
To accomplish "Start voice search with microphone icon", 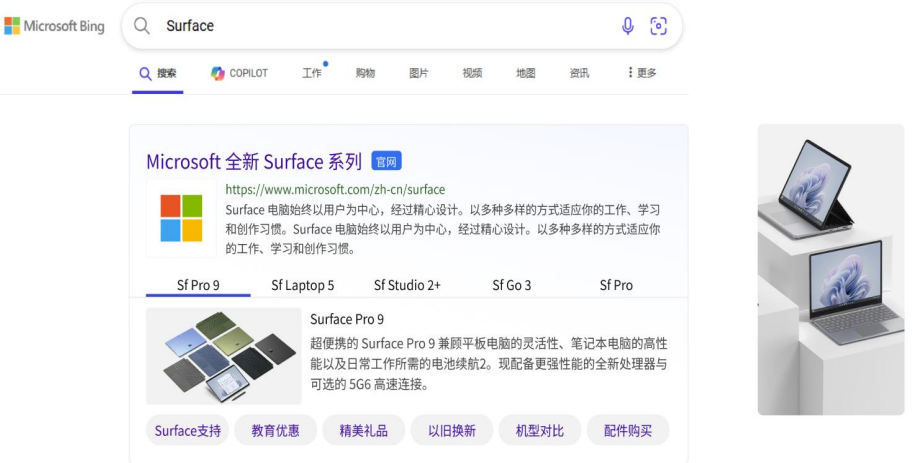I will pyautogui.click(x=628, y=26).
